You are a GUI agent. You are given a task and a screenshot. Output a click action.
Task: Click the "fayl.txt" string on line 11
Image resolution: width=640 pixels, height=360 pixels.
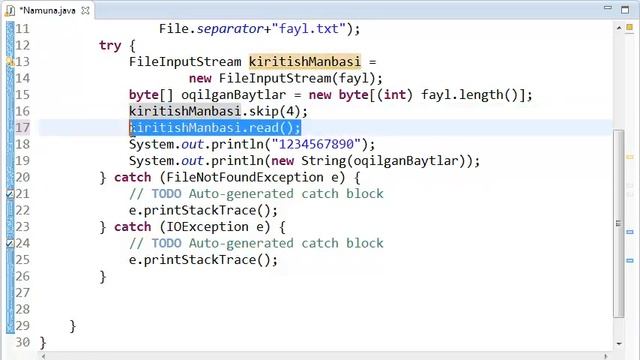[x=308, y=29]
